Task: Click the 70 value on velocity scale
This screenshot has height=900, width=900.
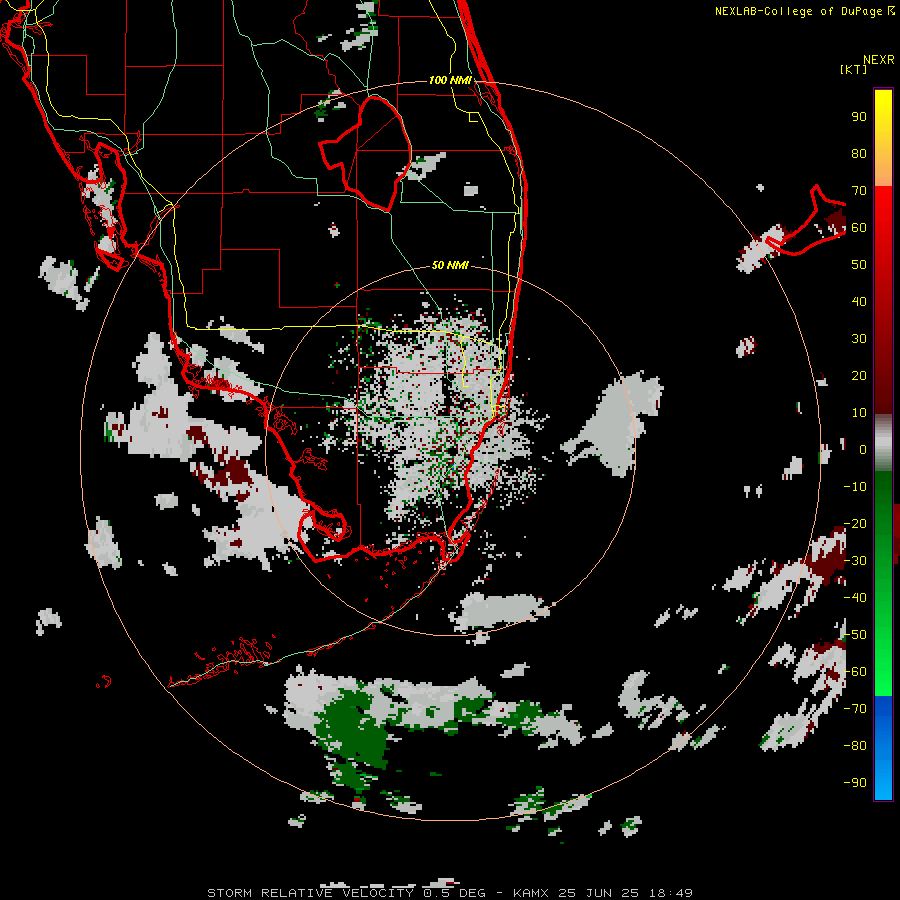Action: (859, 191)
